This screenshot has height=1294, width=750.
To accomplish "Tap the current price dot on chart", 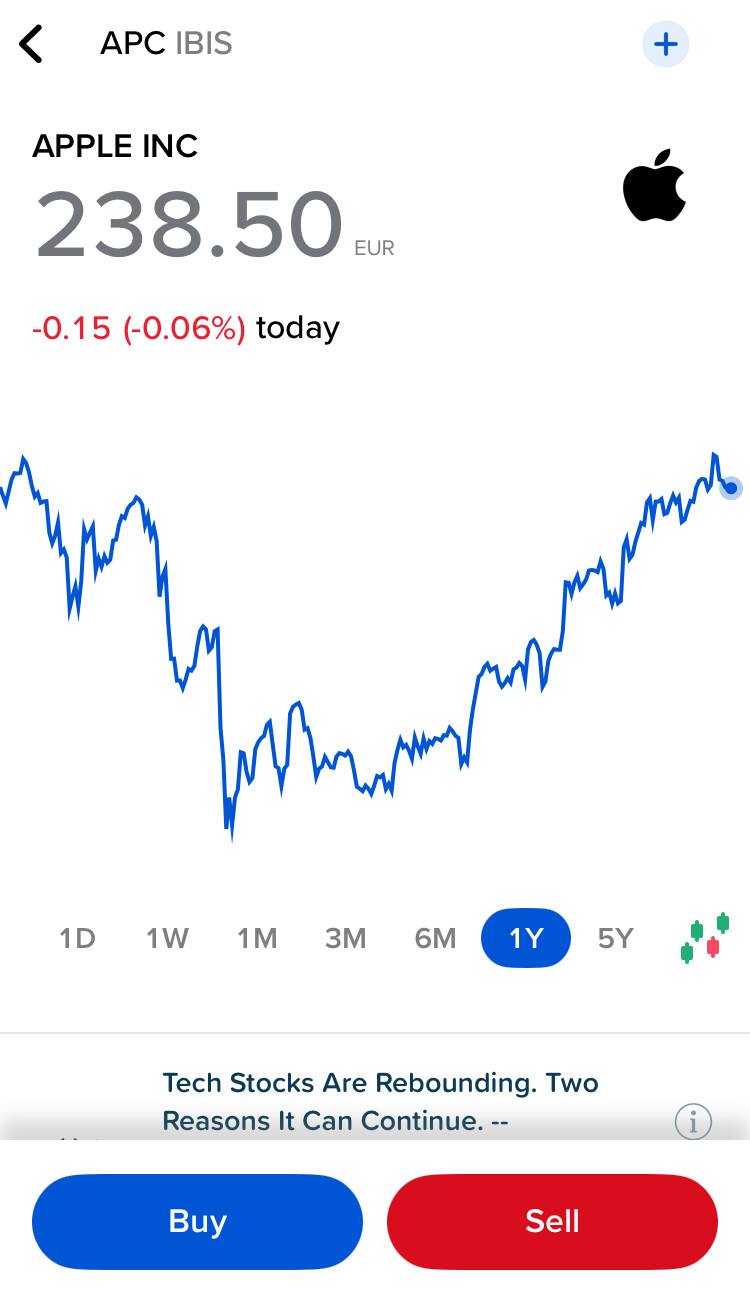I will pyautogui.click(x=731, y=488).
